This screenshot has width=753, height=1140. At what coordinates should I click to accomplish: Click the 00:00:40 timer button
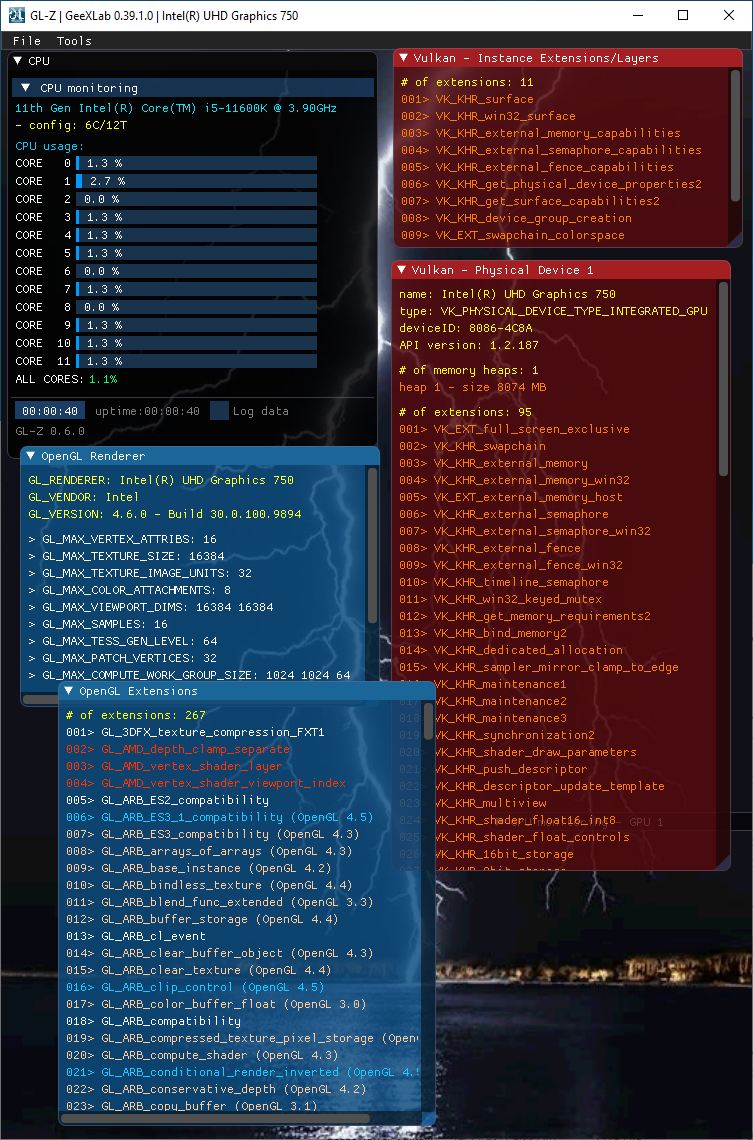tap(50, 411)
